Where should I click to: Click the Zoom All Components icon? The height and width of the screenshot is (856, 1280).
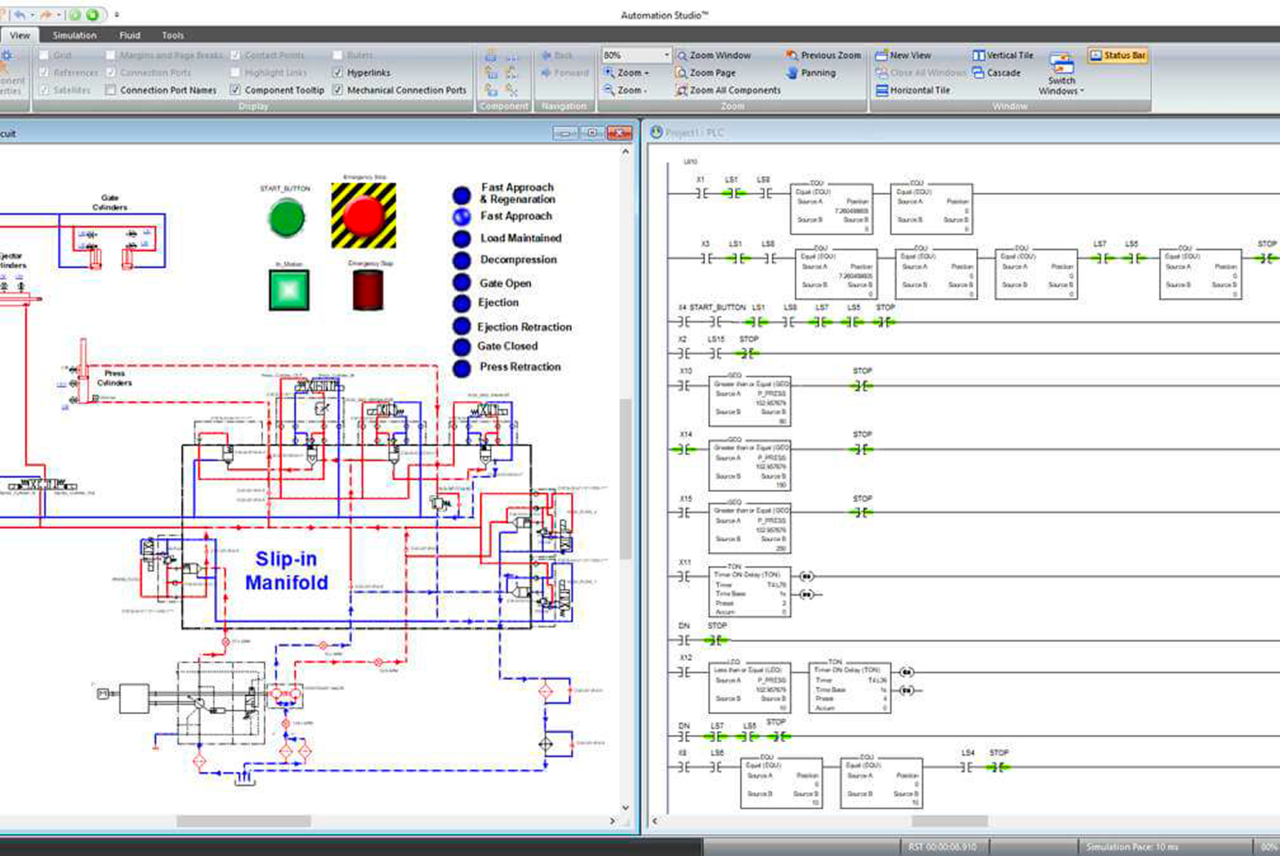[x=681, y=90]
